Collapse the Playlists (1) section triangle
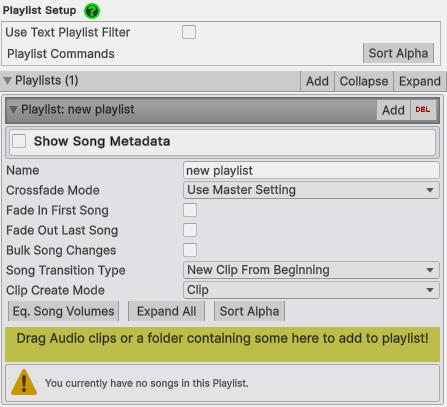 click(7, 81)
